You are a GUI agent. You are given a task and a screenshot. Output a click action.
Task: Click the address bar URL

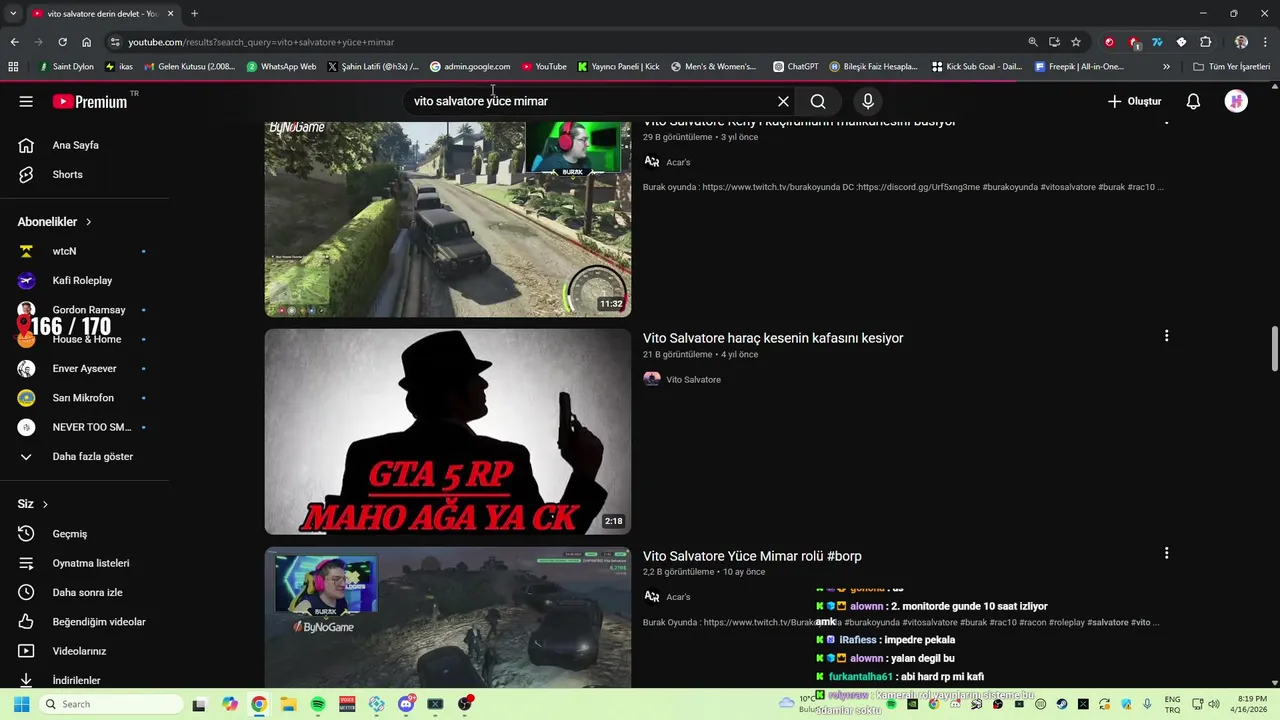click(x=261, y=42)
